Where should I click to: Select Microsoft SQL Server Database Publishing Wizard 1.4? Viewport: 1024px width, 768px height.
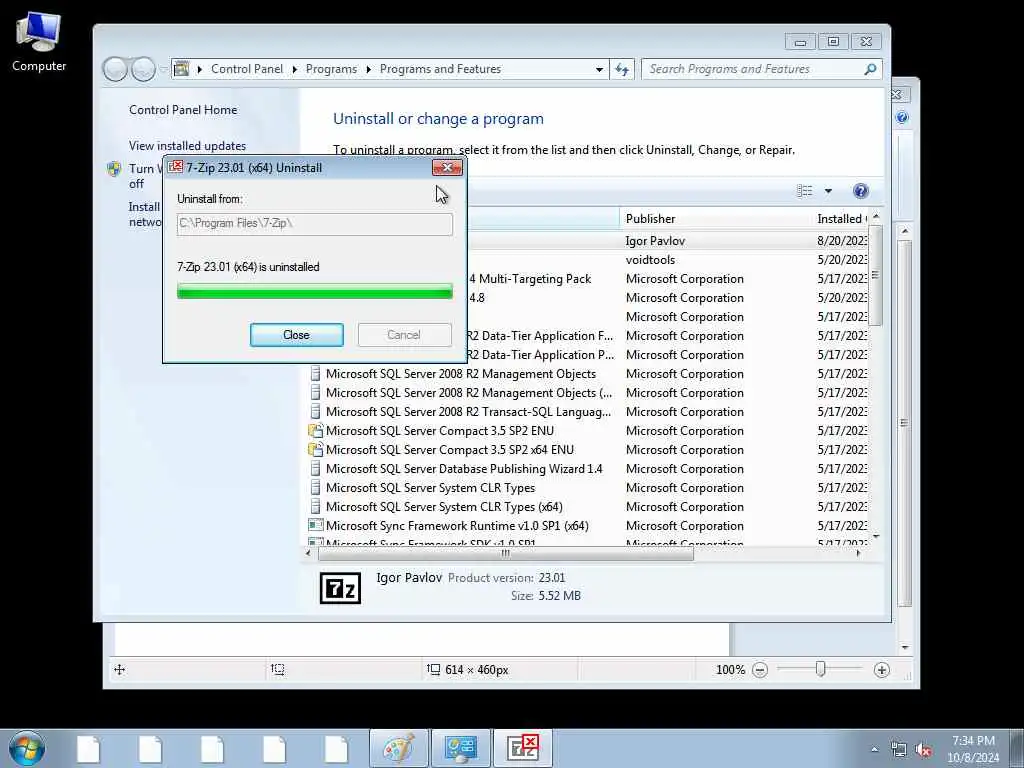click(464, 469)
